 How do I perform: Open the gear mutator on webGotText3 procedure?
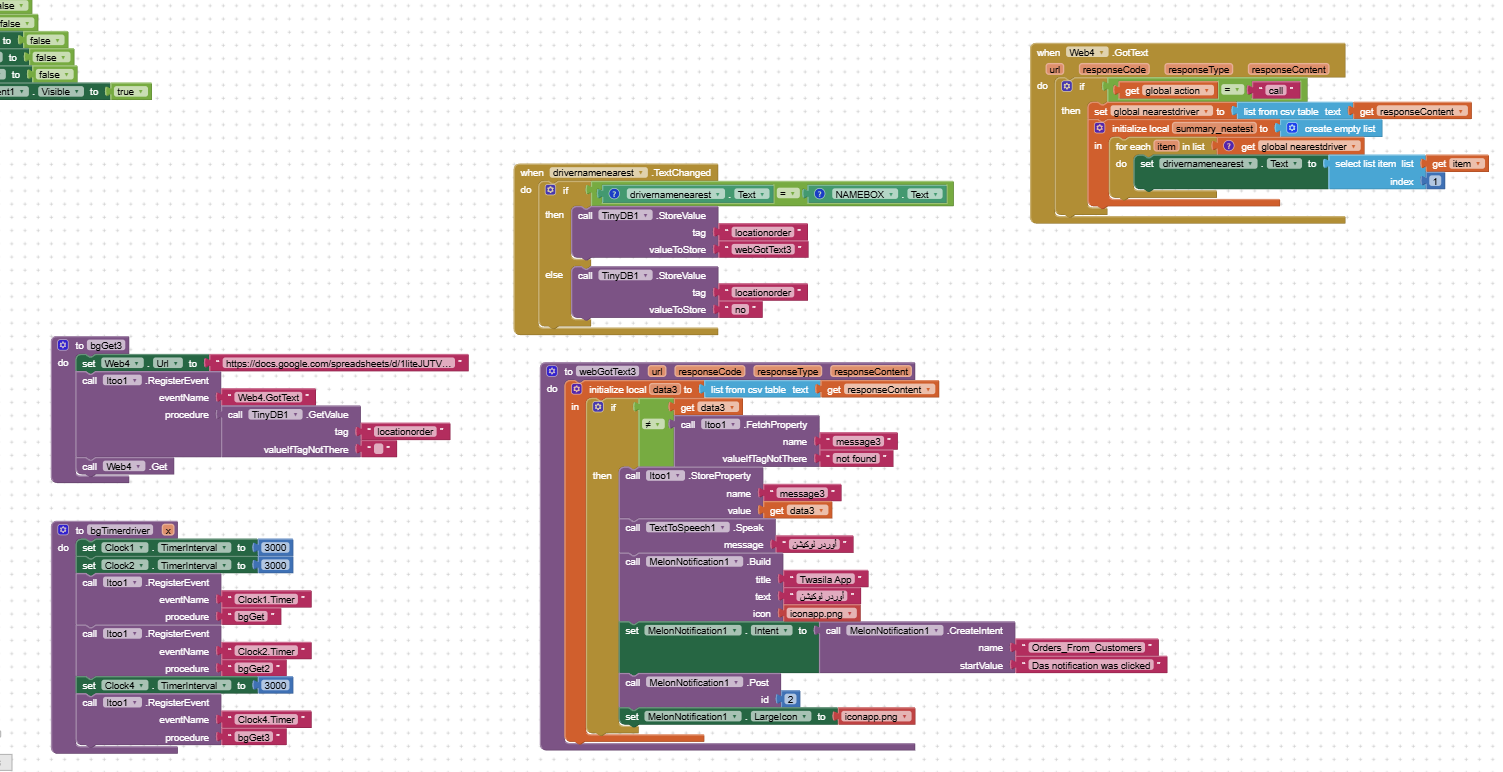552,371
